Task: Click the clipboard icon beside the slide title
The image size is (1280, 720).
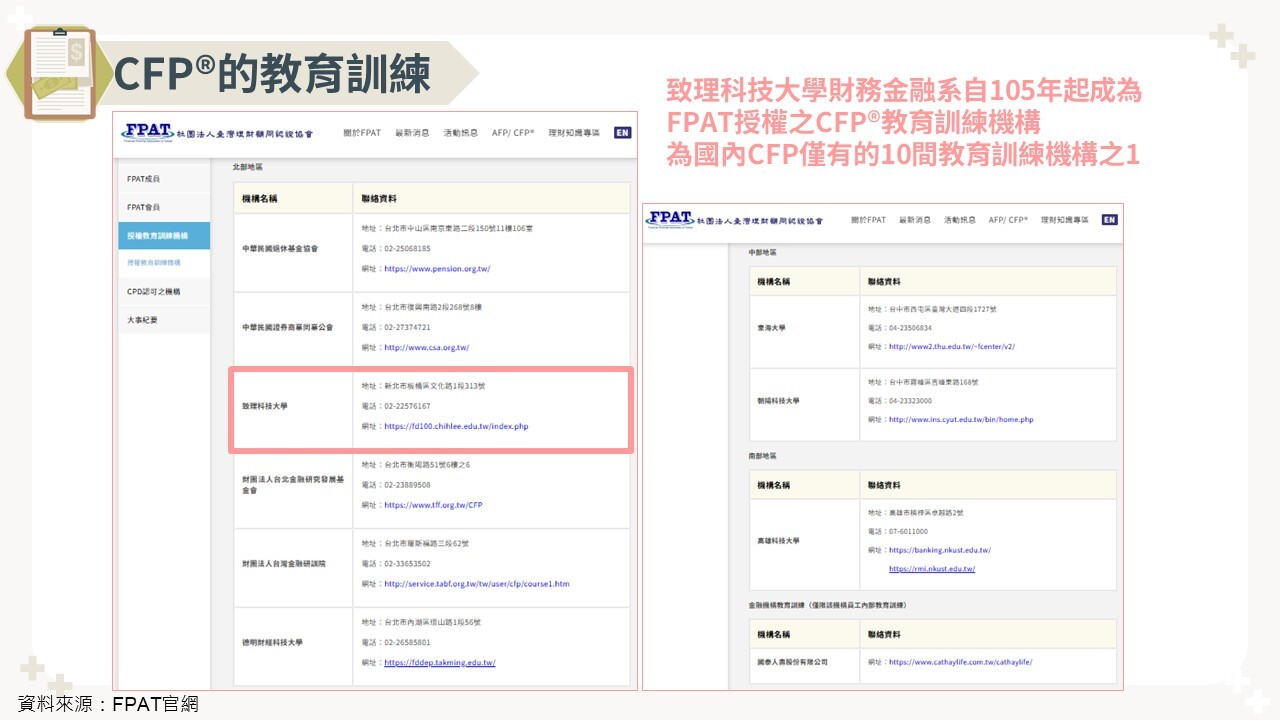Action: (61, 72)
